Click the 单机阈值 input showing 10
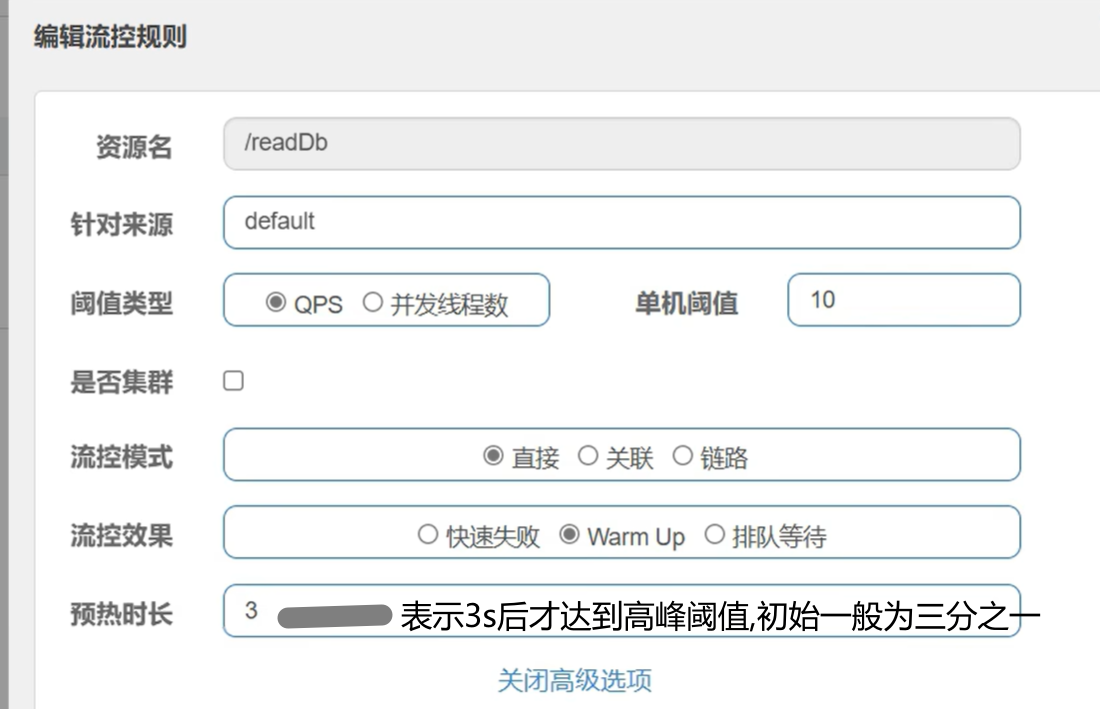This screenshot has width=1100, height=709. pyautogui.click(x=904, y=300)
